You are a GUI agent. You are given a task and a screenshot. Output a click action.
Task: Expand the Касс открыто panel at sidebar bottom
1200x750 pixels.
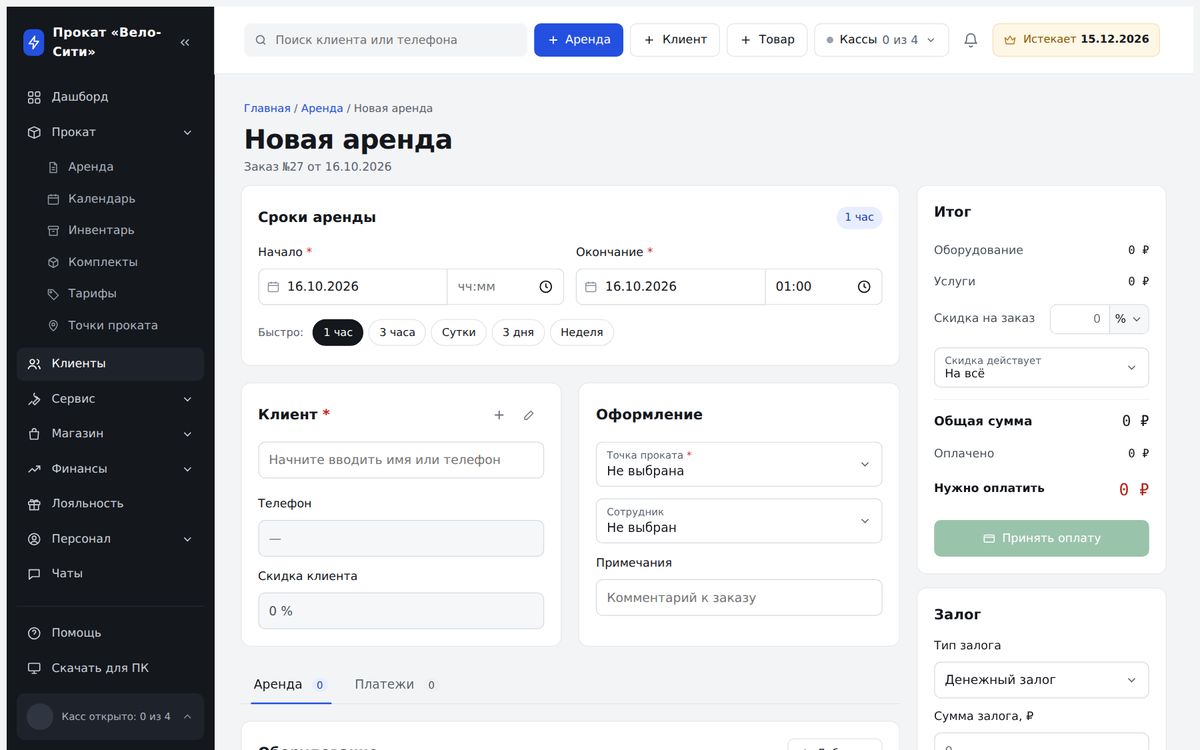pos(110,716)
